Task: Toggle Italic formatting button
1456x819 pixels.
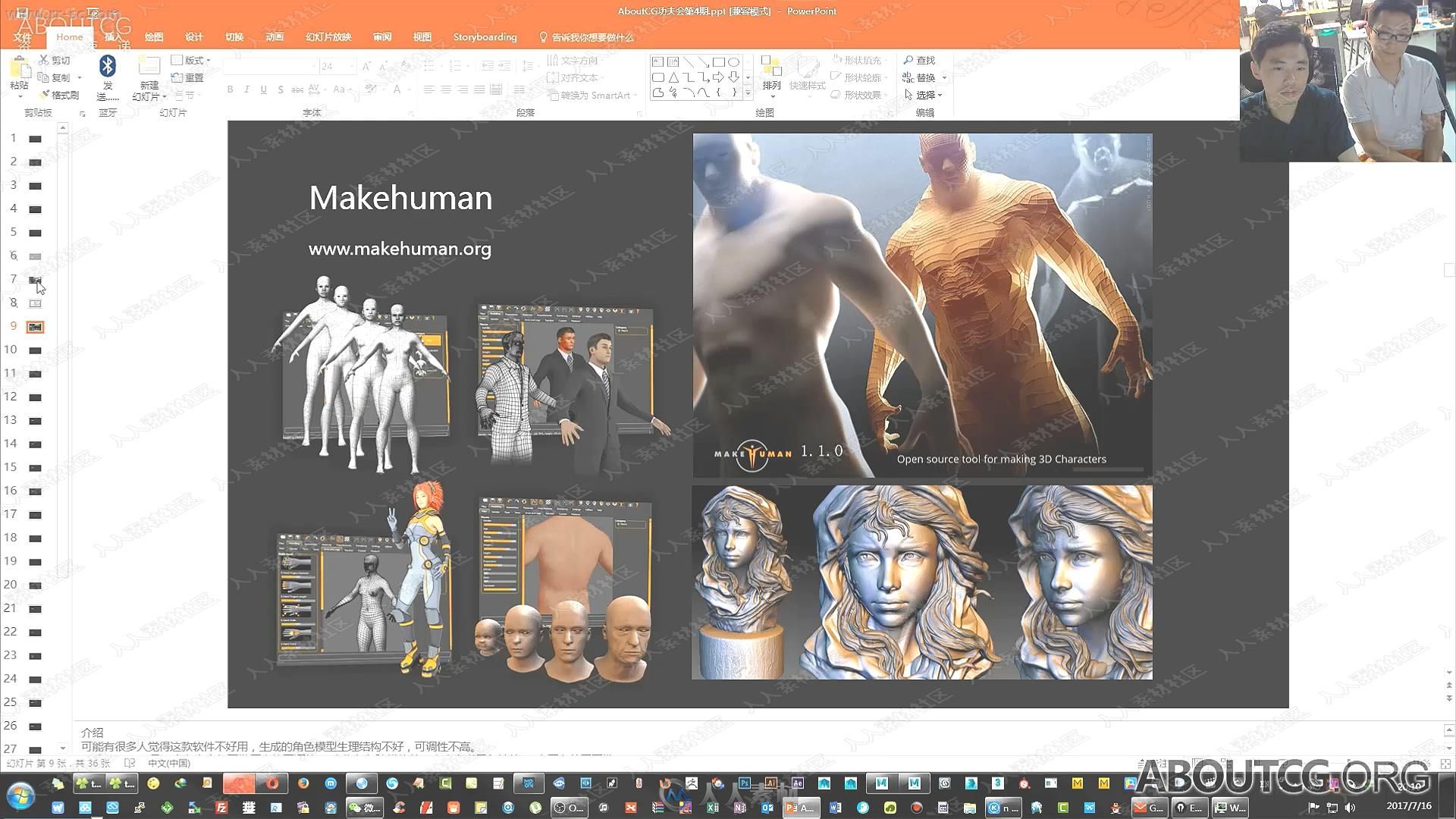Action: click(246, 89)
